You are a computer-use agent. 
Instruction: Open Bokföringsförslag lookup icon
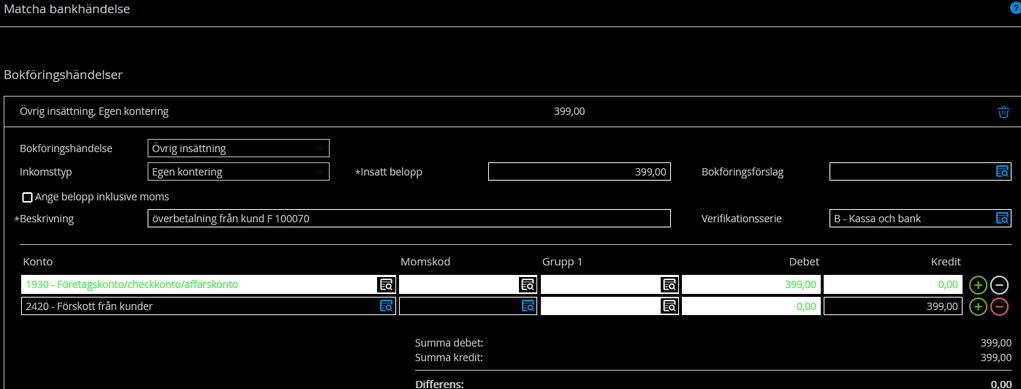(1003, 172)
